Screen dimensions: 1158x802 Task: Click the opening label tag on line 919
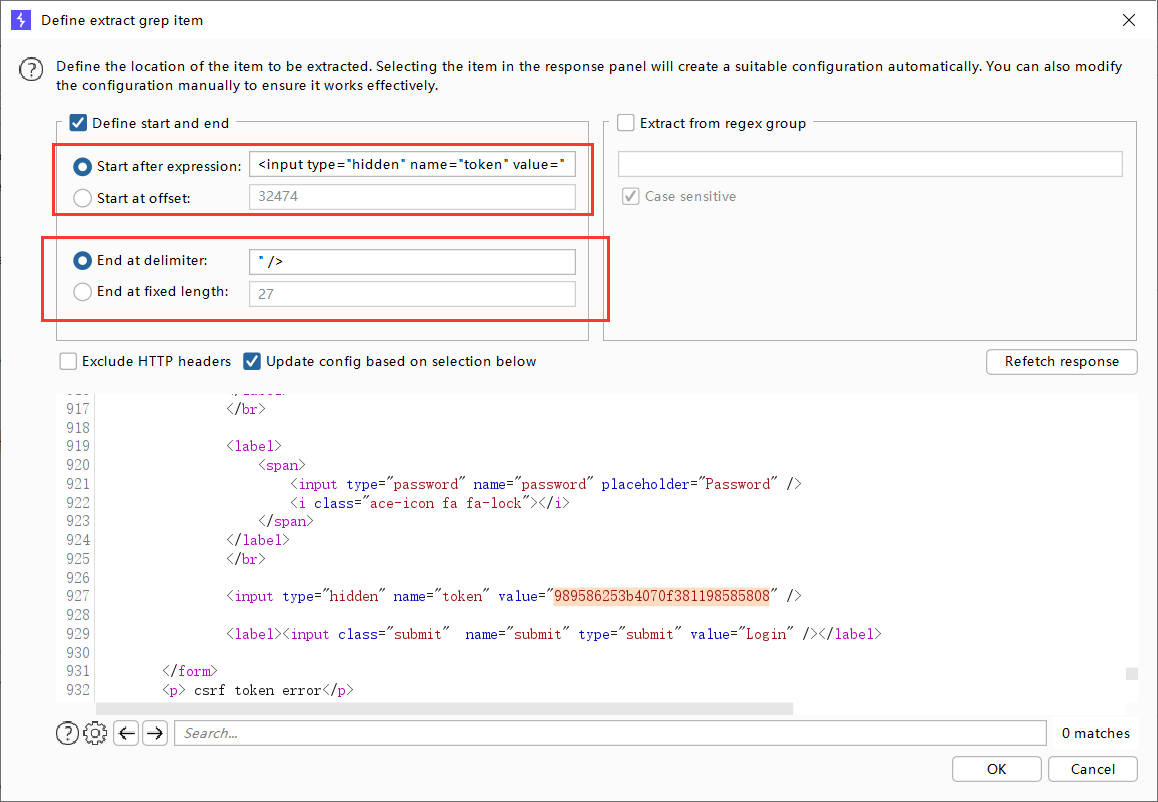[x=254, y=446]
